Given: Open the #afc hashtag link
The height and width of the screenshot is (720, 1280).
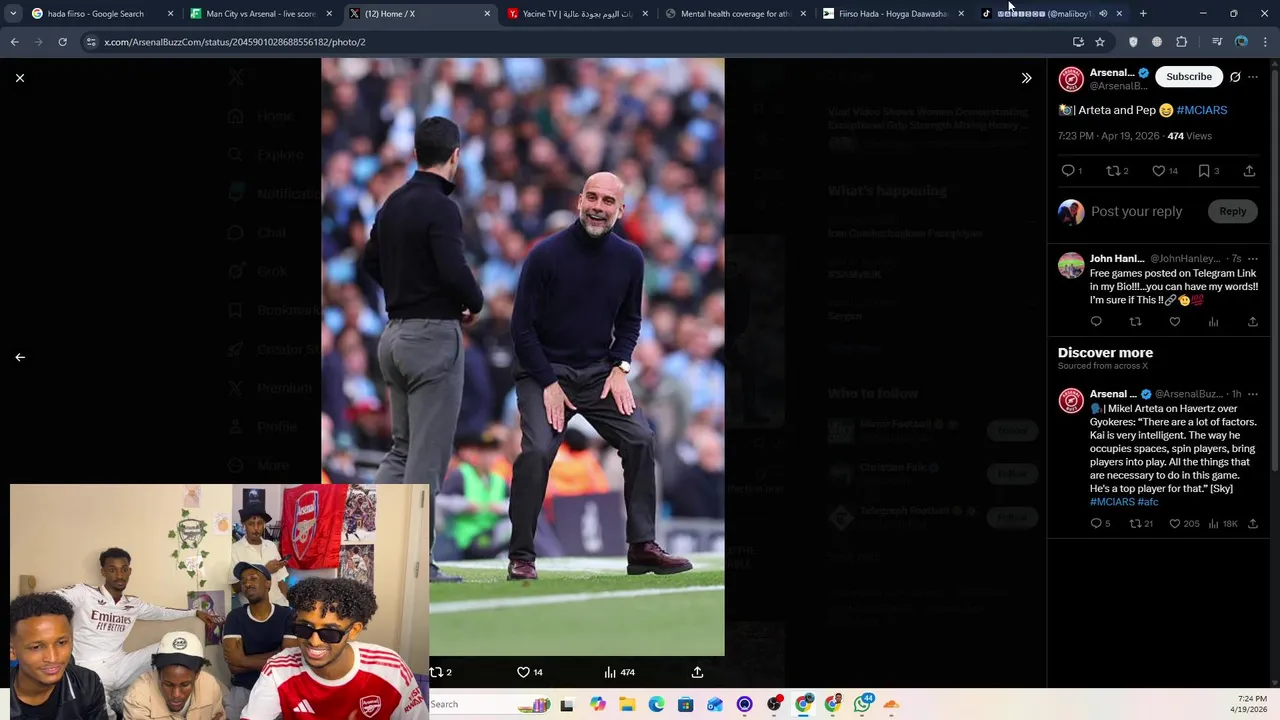Looking at the screenshot, I should [1148, 502].
